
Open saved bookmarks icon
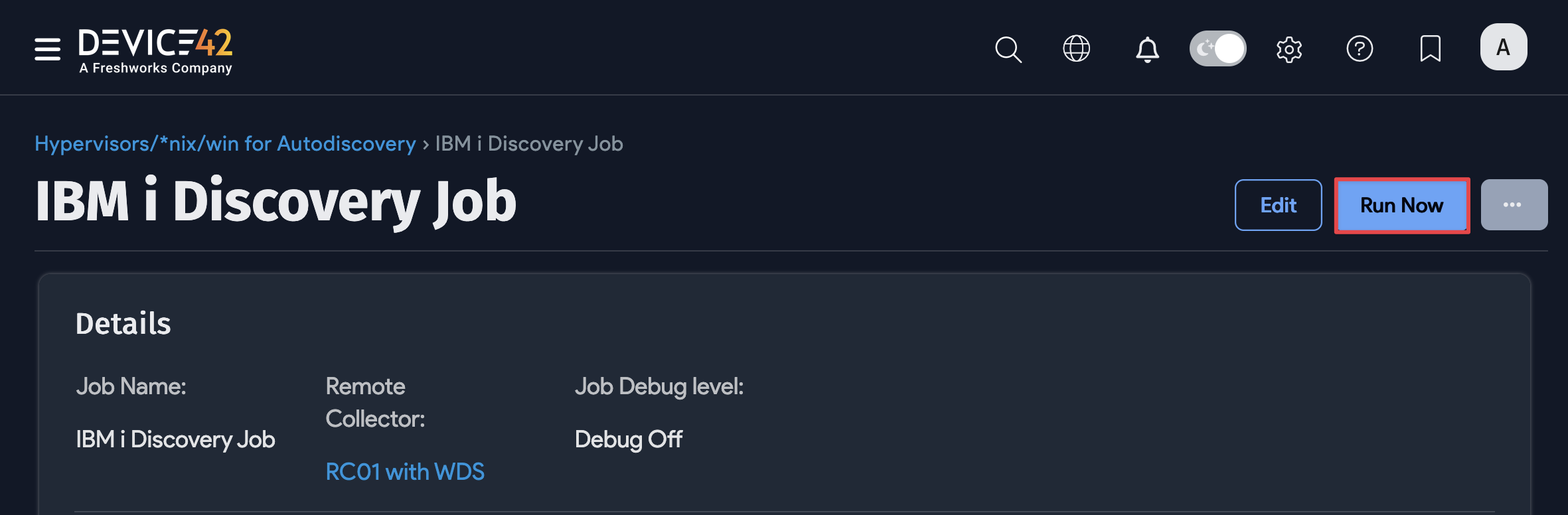pyautogui.click(x=1431, y=48)
